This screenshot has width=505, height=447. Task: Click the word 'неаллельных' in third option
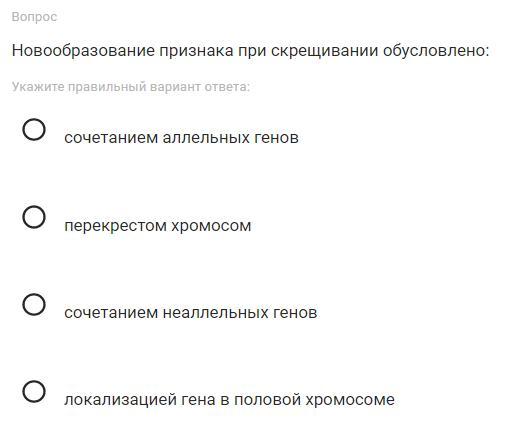[x=215, y=313]
